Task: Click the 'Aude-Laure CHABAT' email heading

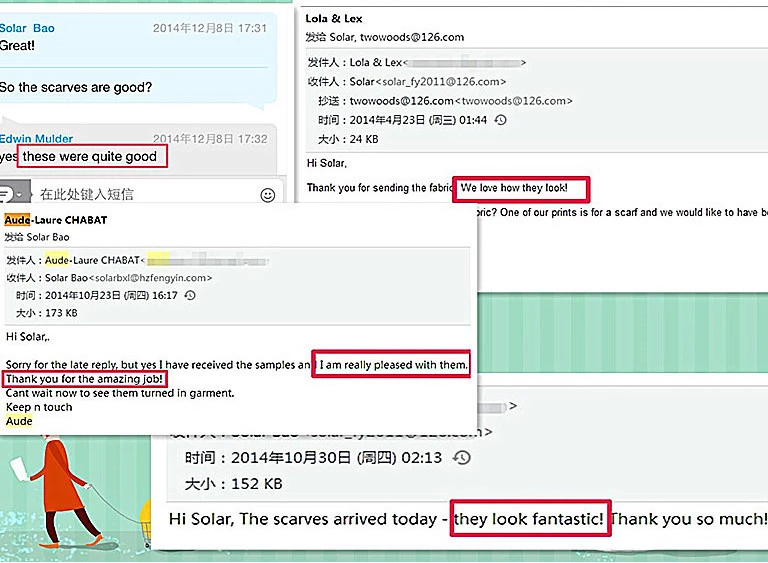Action: (56, 220)
